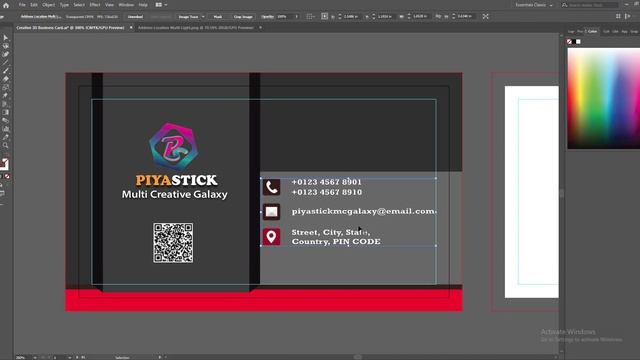
Task: Click the None swatch in Color panel
Action: (x=570, y=42)
